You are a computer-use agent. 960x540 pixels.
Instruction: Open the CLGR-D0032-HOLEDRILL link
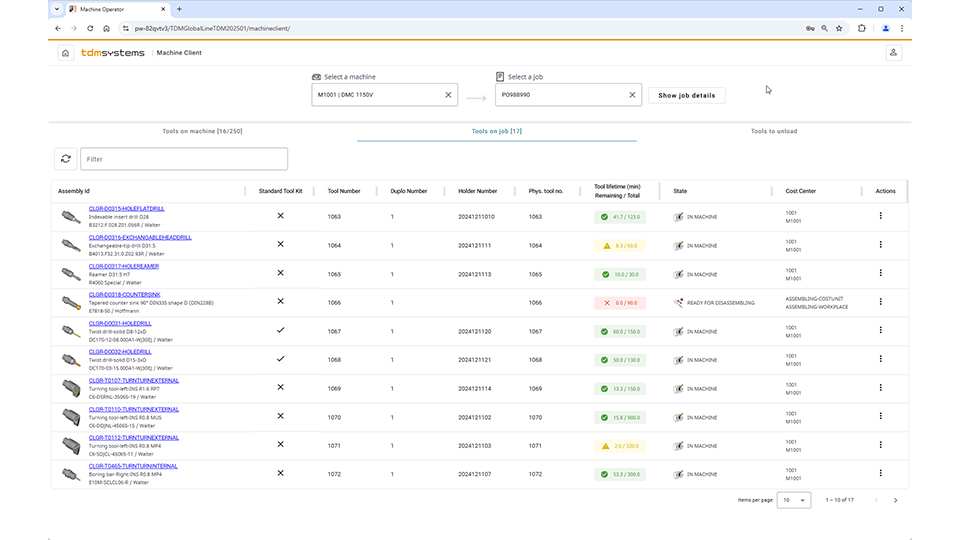[x=120, y=352]
